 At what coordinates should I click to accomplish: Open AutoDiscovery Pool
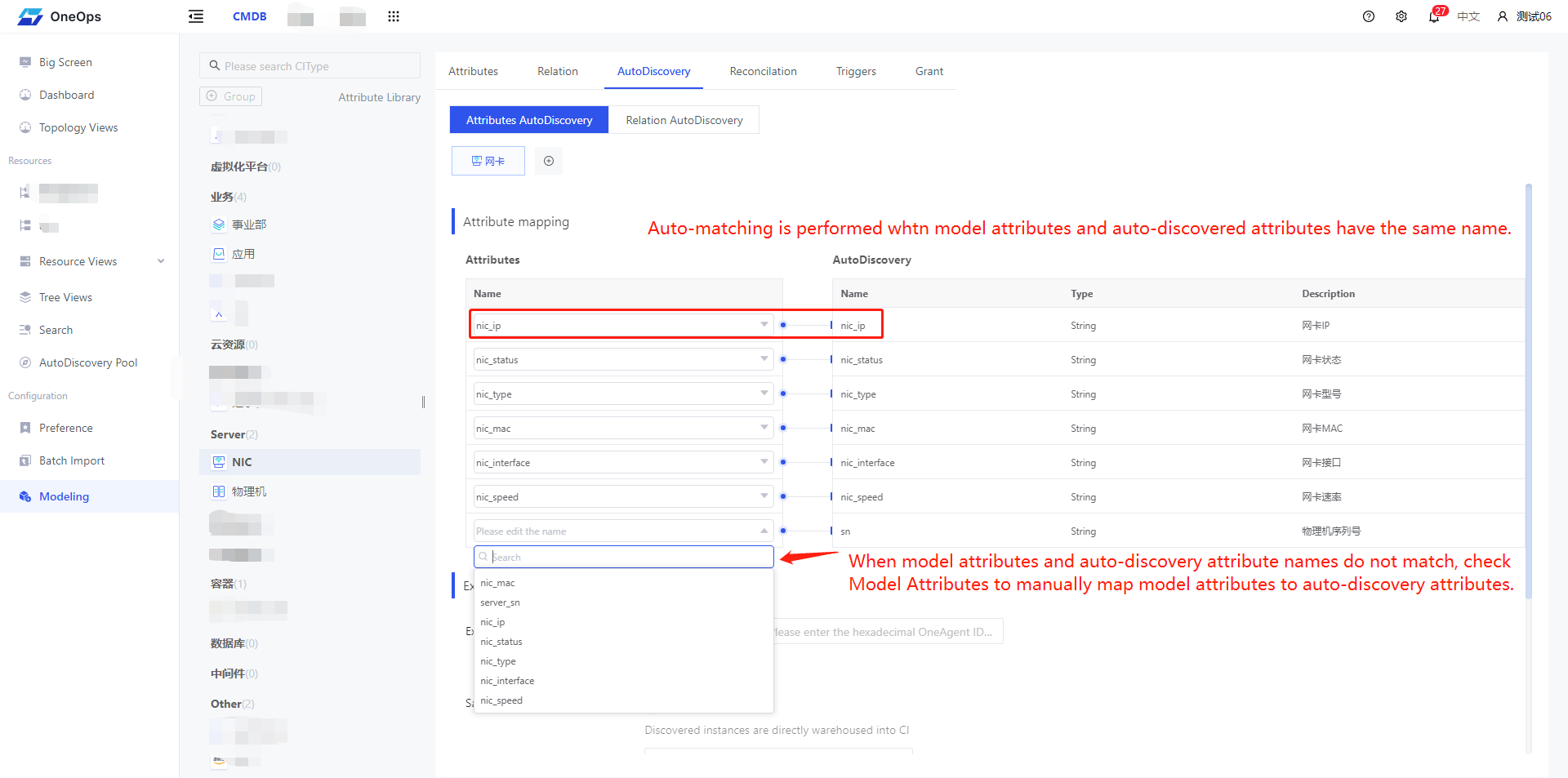point(88,362)
